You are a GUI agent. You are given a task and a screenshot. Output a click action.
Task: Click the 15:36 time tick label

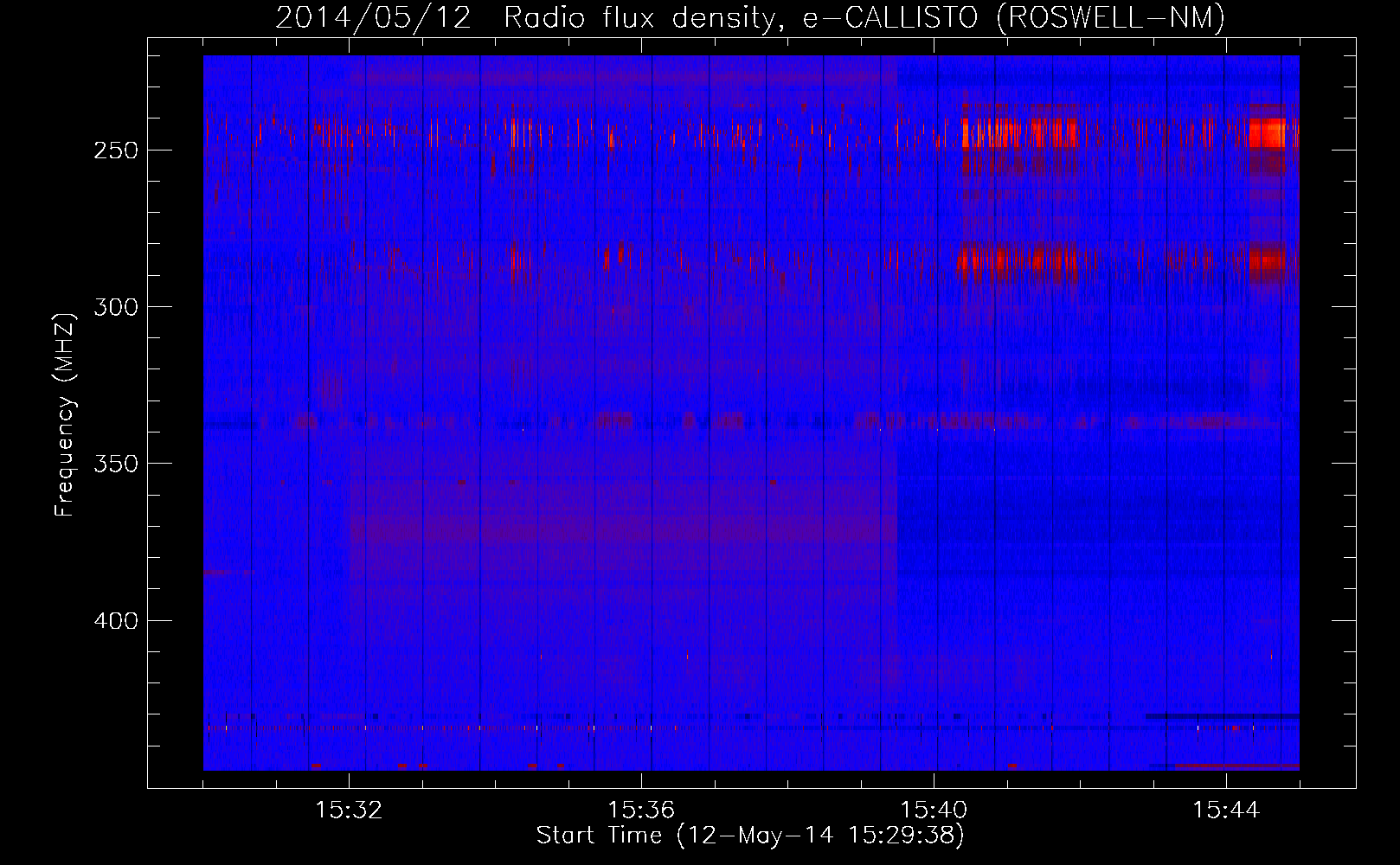pyautogui.click(x=641, y=811)
